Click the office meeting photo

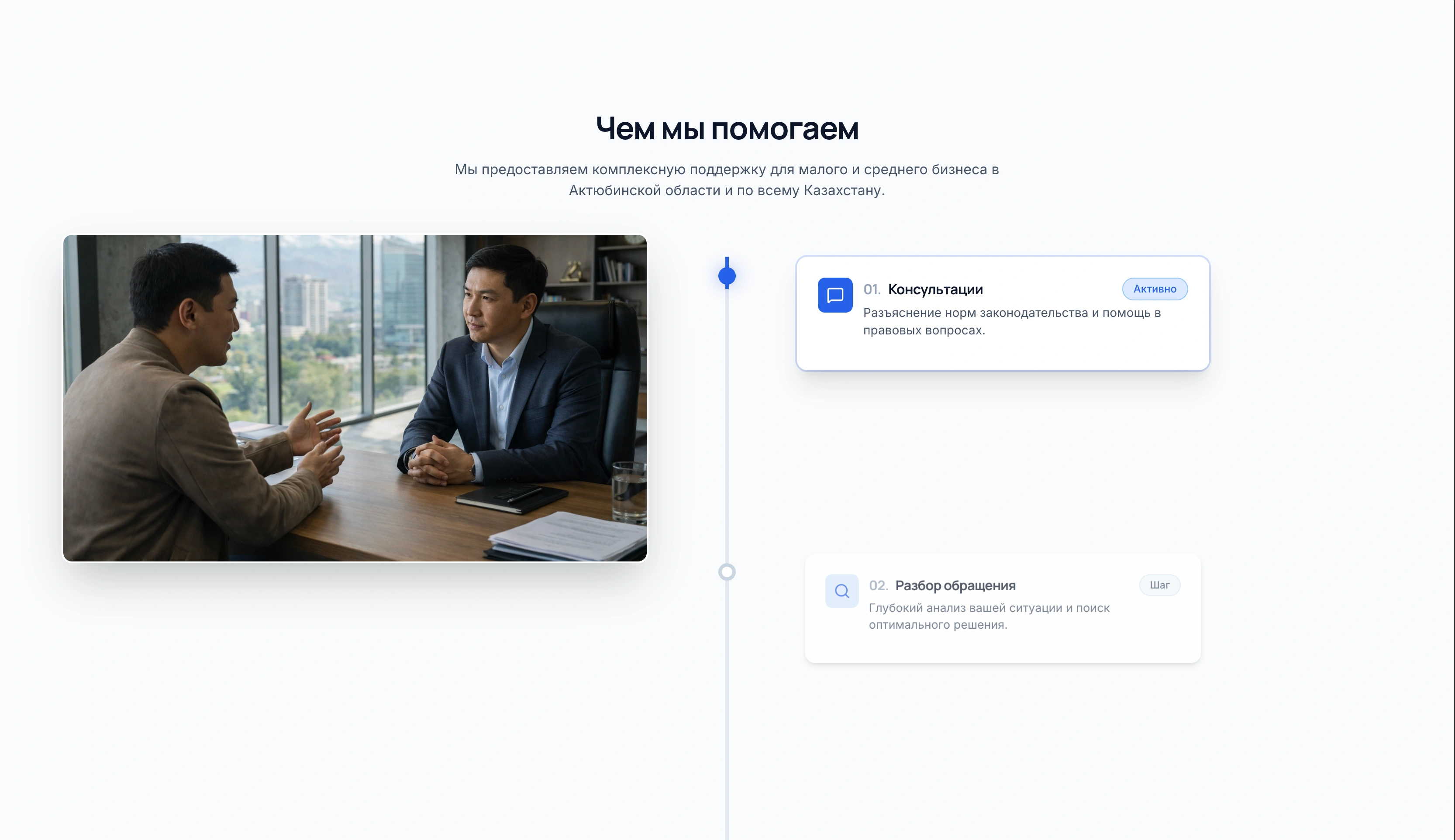(355, 398)
